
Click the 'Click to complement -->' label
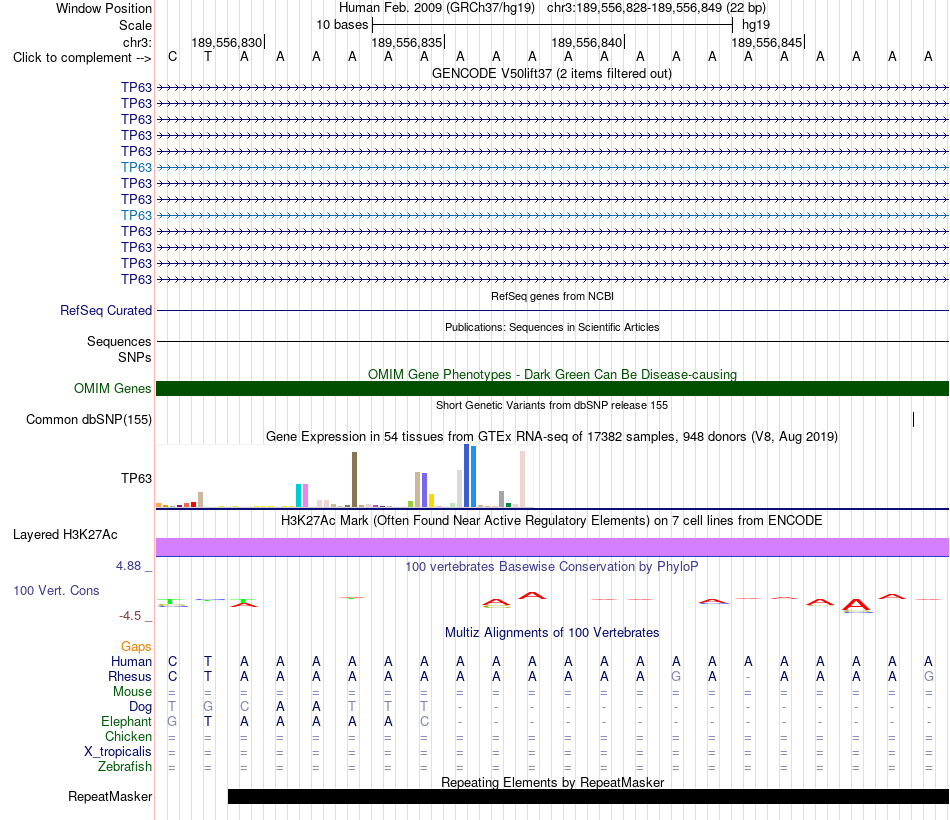click(x=82, y=58)
